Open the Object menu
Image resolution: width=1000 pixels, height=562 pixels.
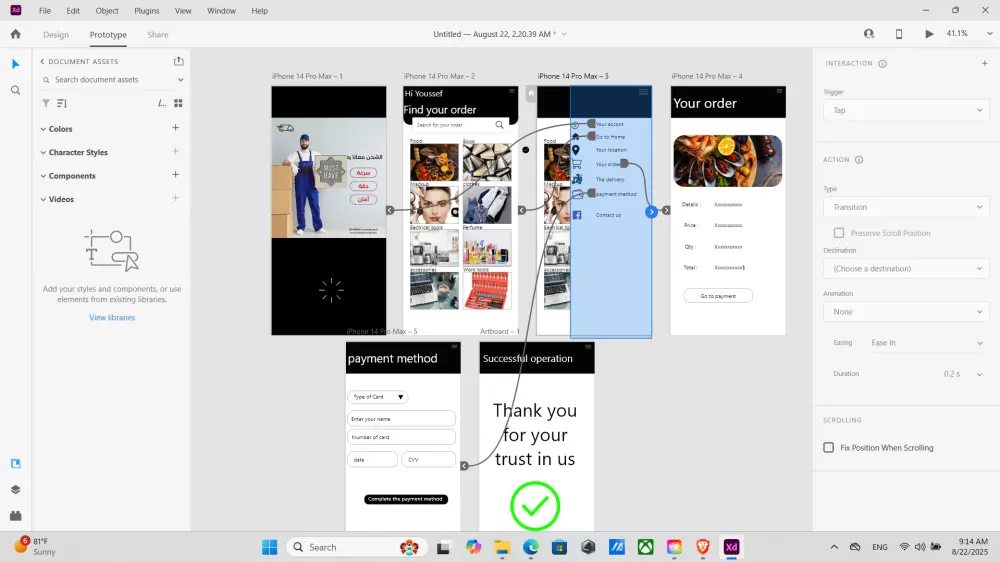(107, 11)
